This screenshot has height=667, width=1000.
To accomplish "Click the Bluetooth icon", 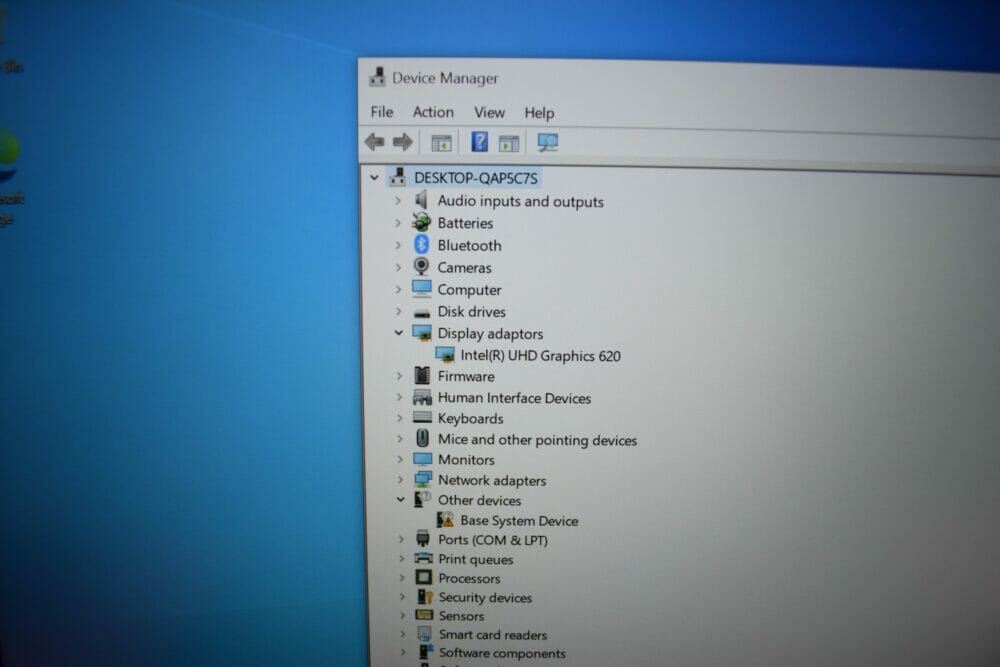I will pos(422,244).
